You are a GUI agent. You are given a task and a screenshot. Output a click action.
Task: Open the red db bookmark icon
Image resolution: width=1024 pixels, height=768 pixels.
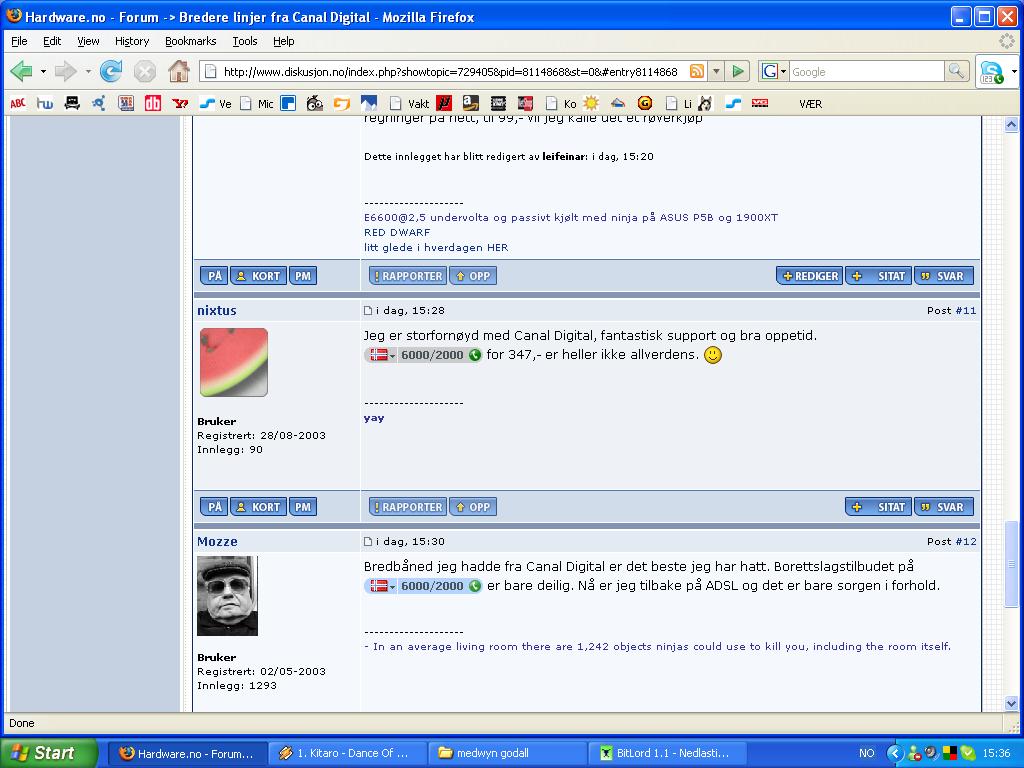[153, 103]
